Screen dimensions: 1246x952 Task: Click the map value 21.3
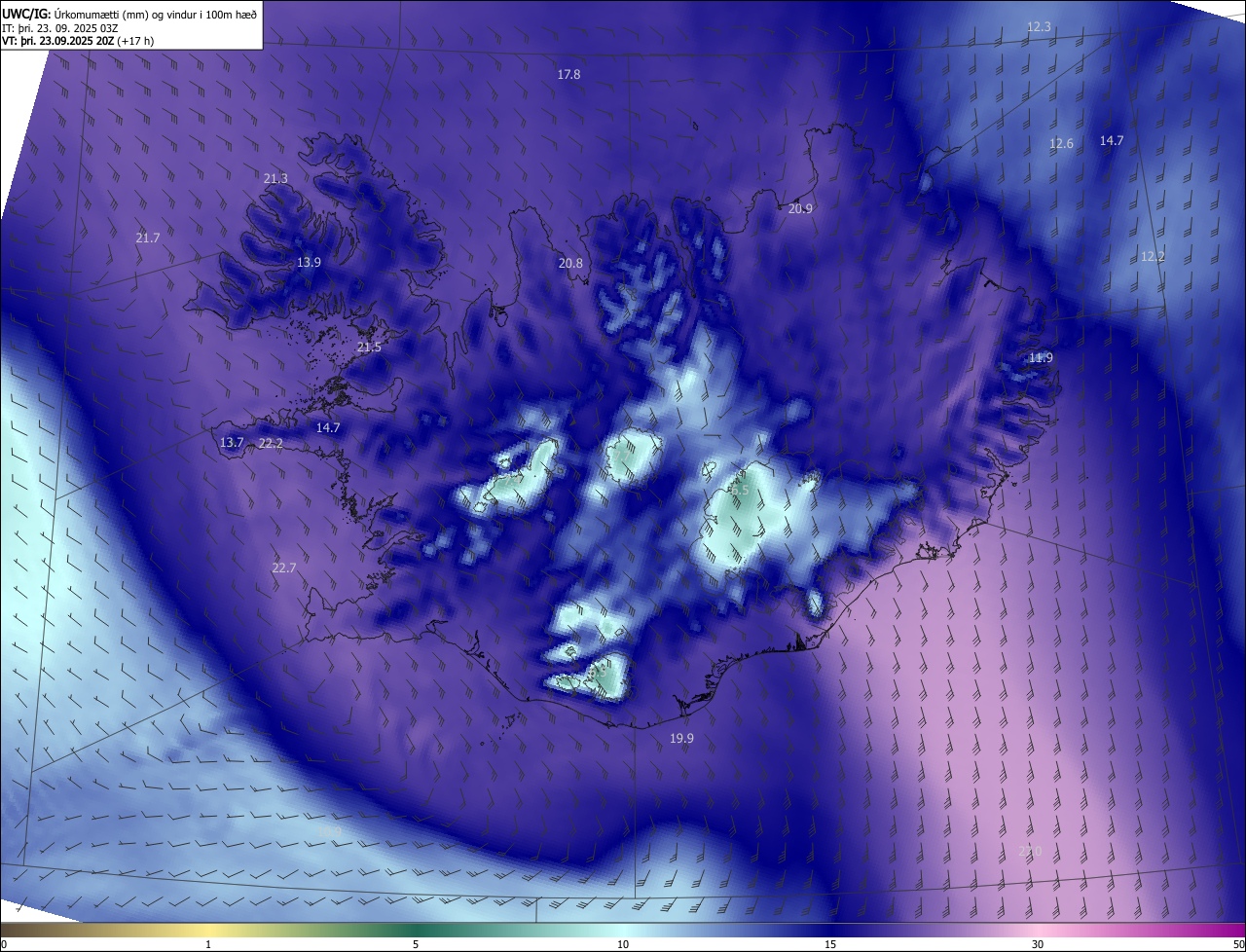[x=275, y=179]
